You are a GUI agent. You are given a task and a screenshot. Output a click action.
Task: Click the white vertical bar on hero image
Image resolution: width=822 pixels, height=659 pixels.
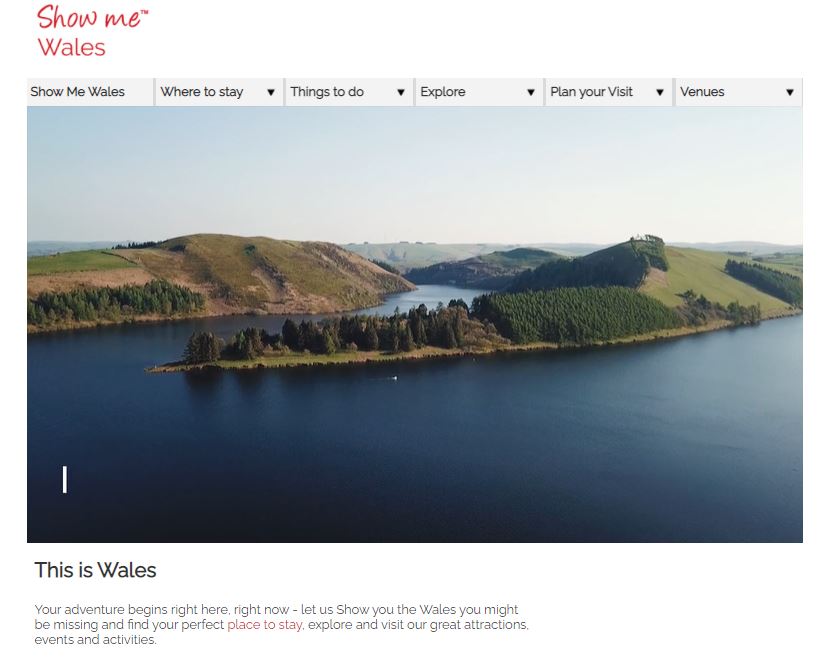point(65,479)
